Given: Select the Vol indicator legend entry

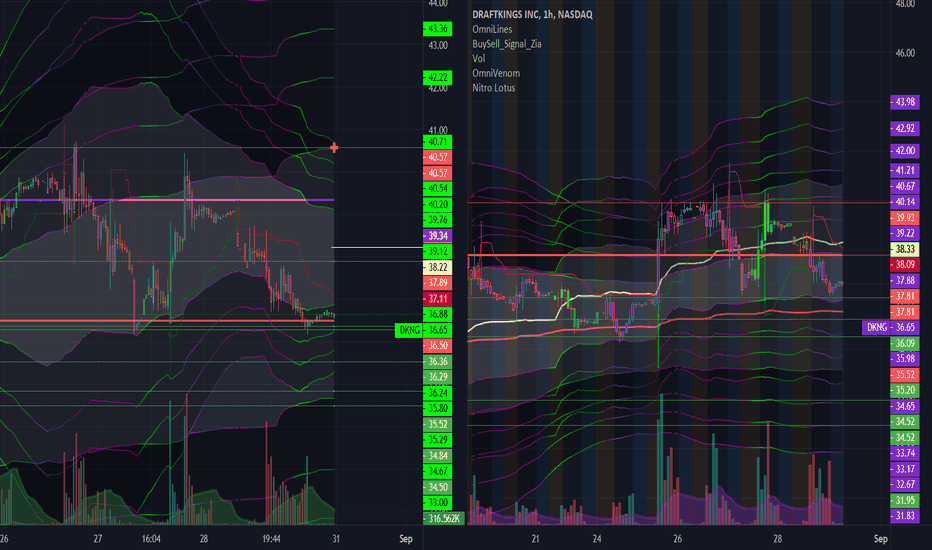Looking at the screenshot, I should (x=478, y=58).
